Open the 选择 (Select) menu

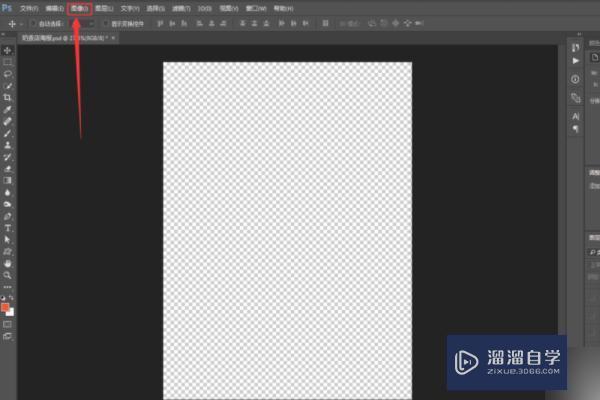coord(156,8)
